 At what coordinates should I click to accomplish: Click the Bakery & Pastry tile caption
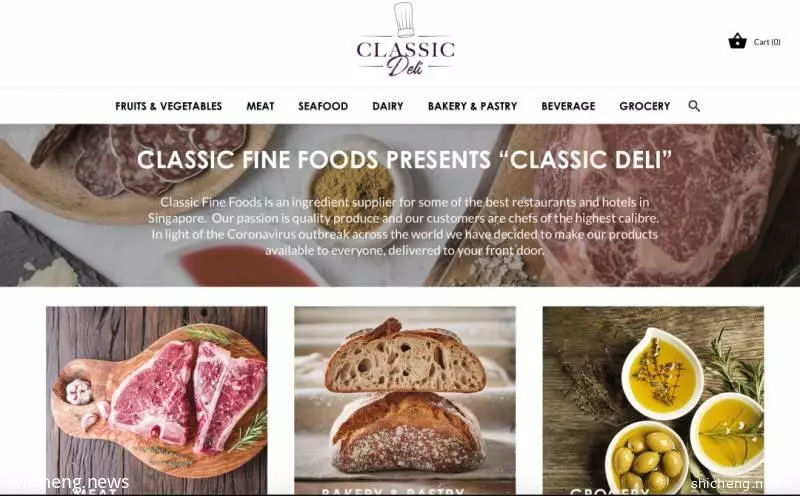393,492
